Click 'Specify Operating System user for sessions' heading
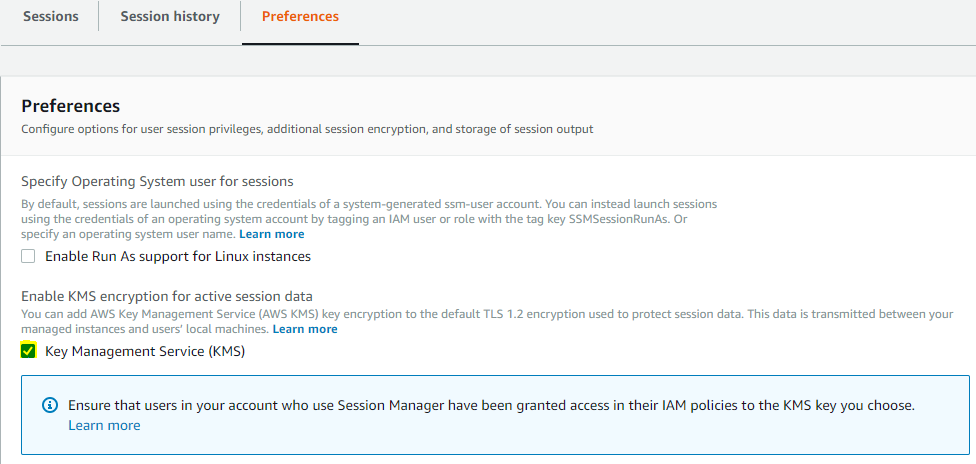 point(157,182)
